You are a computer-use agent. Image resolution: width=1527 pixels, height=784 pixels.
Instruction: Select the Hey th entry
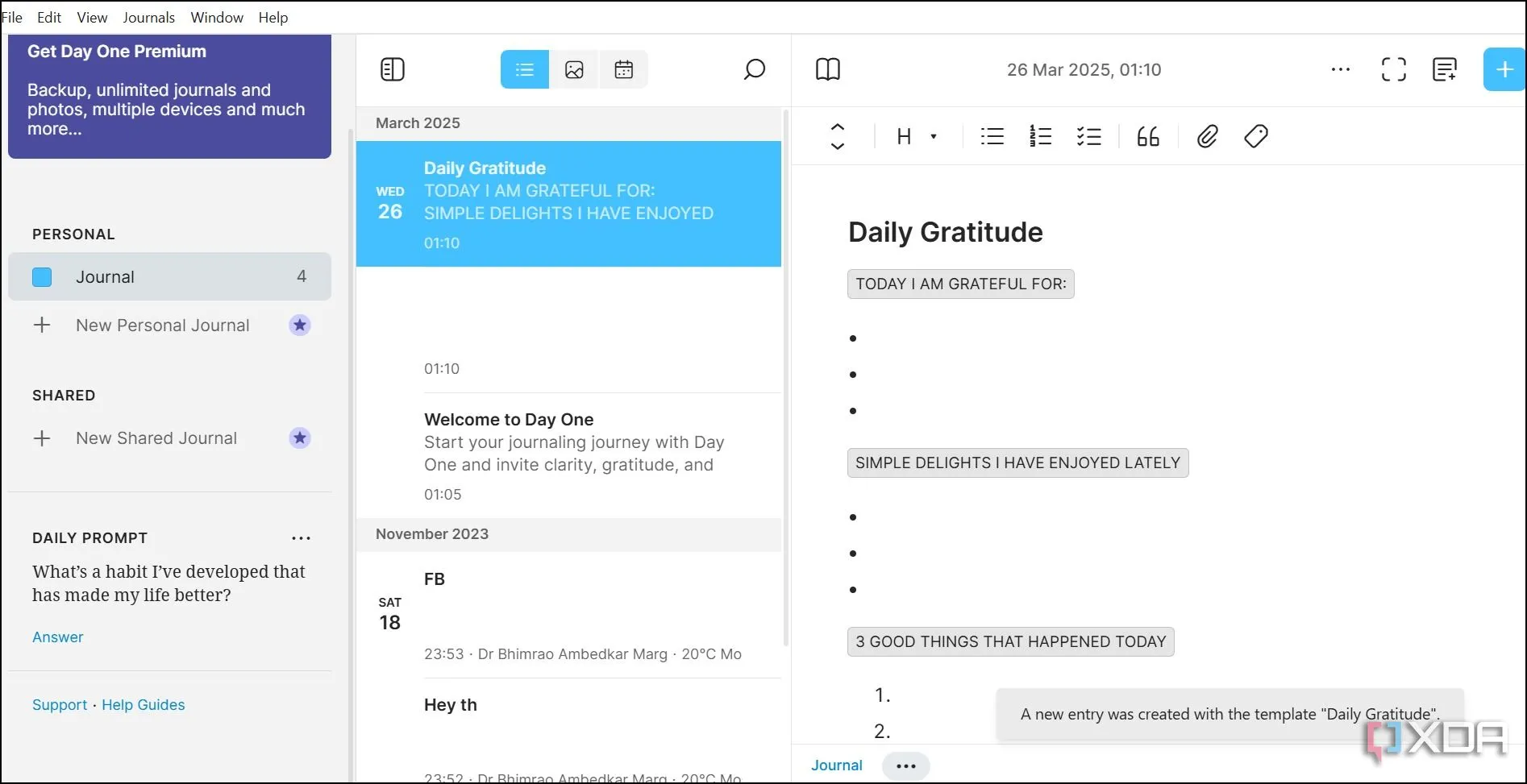click(x=568, y=731)
